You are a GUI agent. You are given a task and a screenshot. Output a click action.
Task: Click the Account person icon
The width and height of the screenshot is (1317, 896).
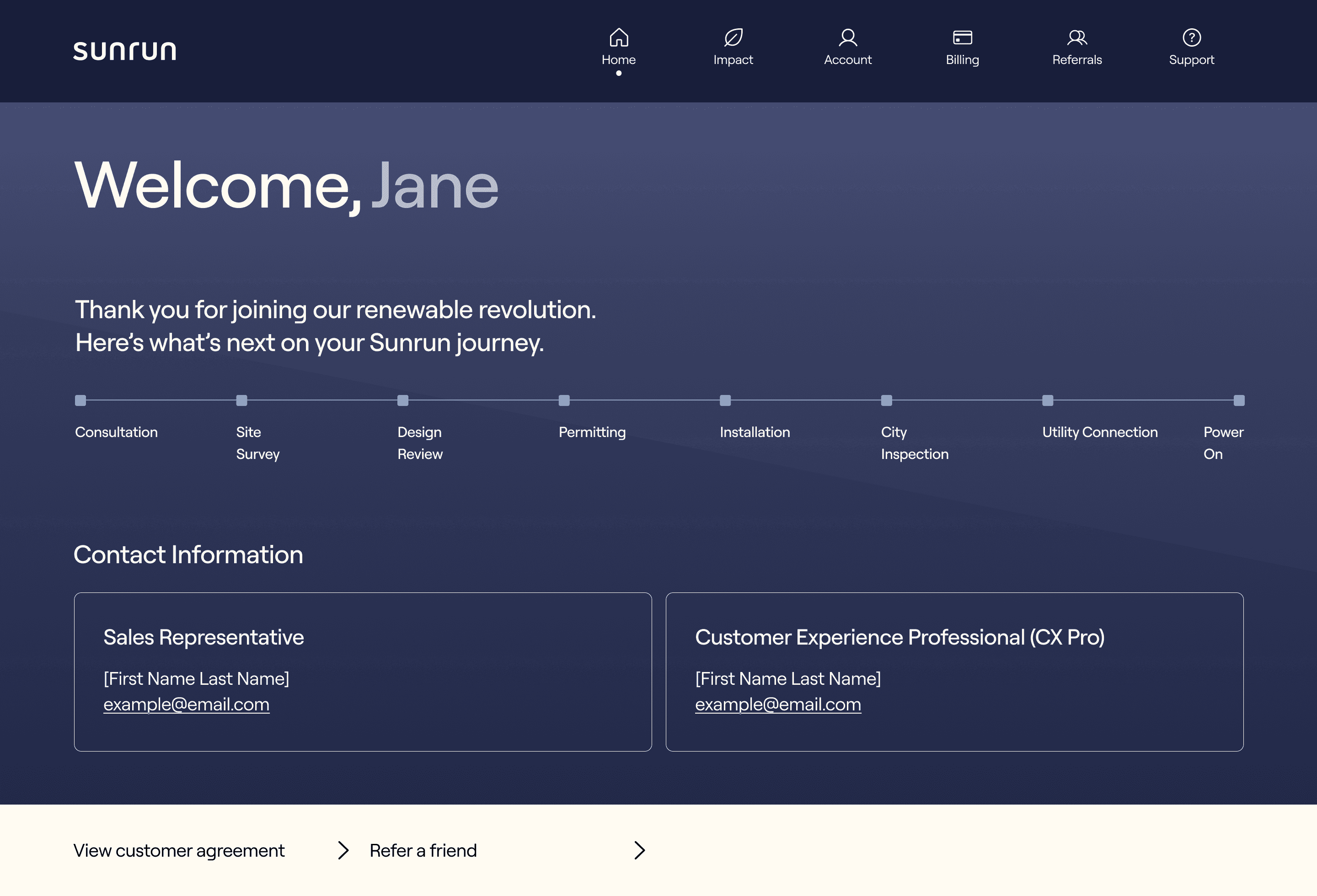click(848, 37)
